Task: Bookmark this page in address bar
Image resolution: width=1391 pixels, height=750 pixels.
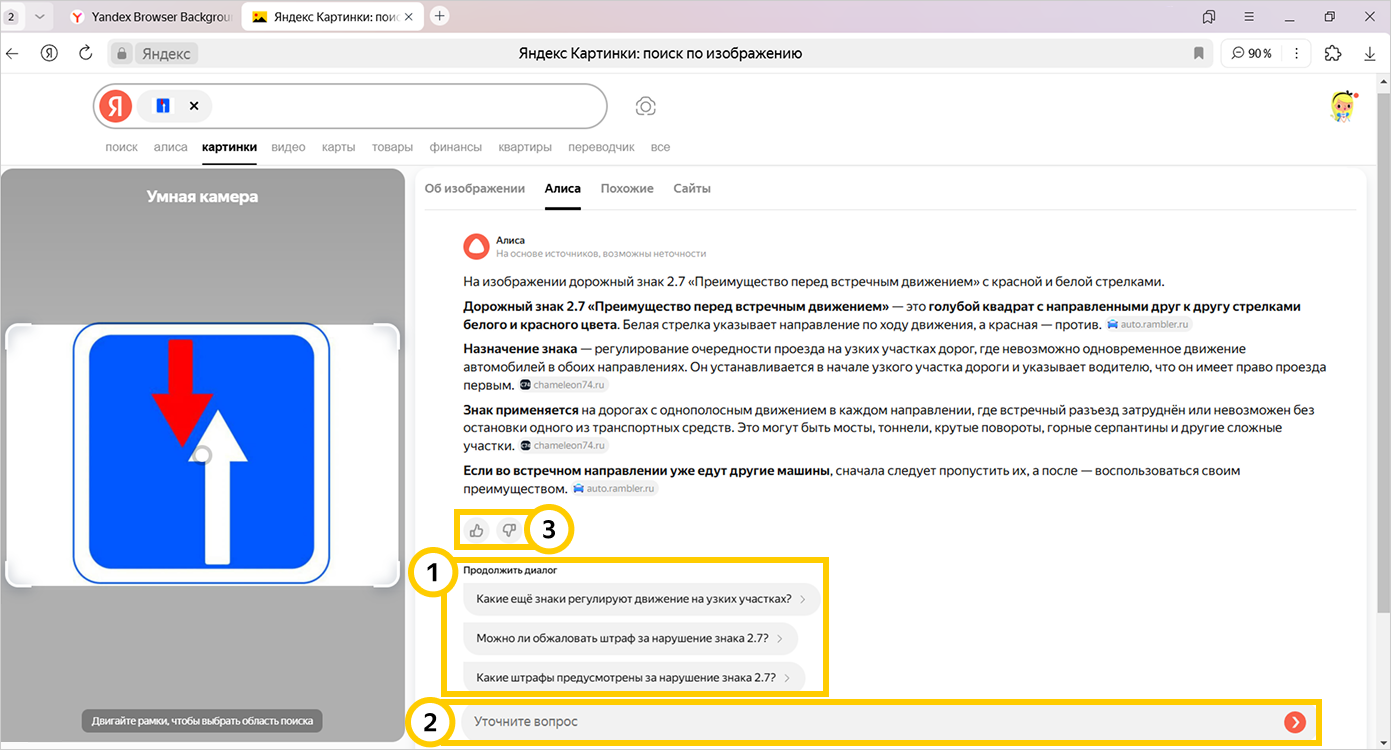Action: pyautogui.click(x=1198, y=54)
